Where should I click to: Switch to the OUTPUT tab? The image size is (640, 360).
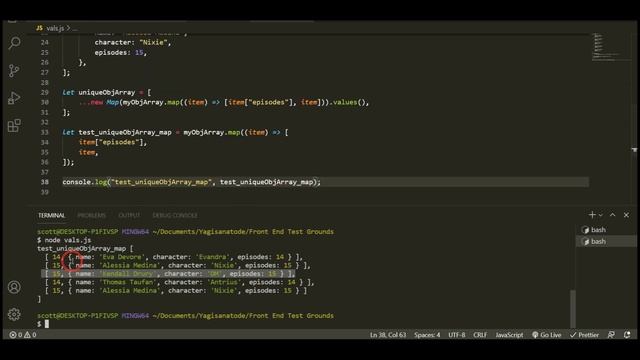(129, 215)
